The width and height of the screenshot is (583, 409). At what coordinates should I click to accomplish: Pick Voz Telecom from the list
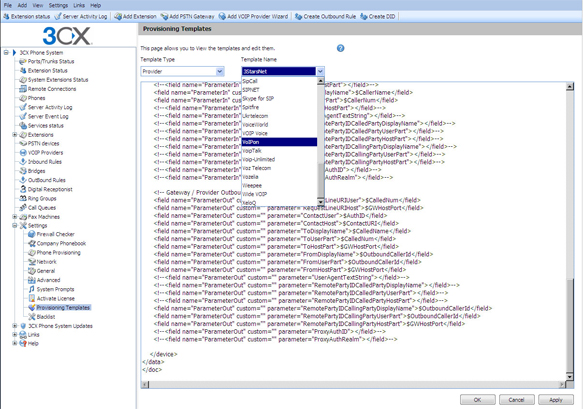[279, 168]
